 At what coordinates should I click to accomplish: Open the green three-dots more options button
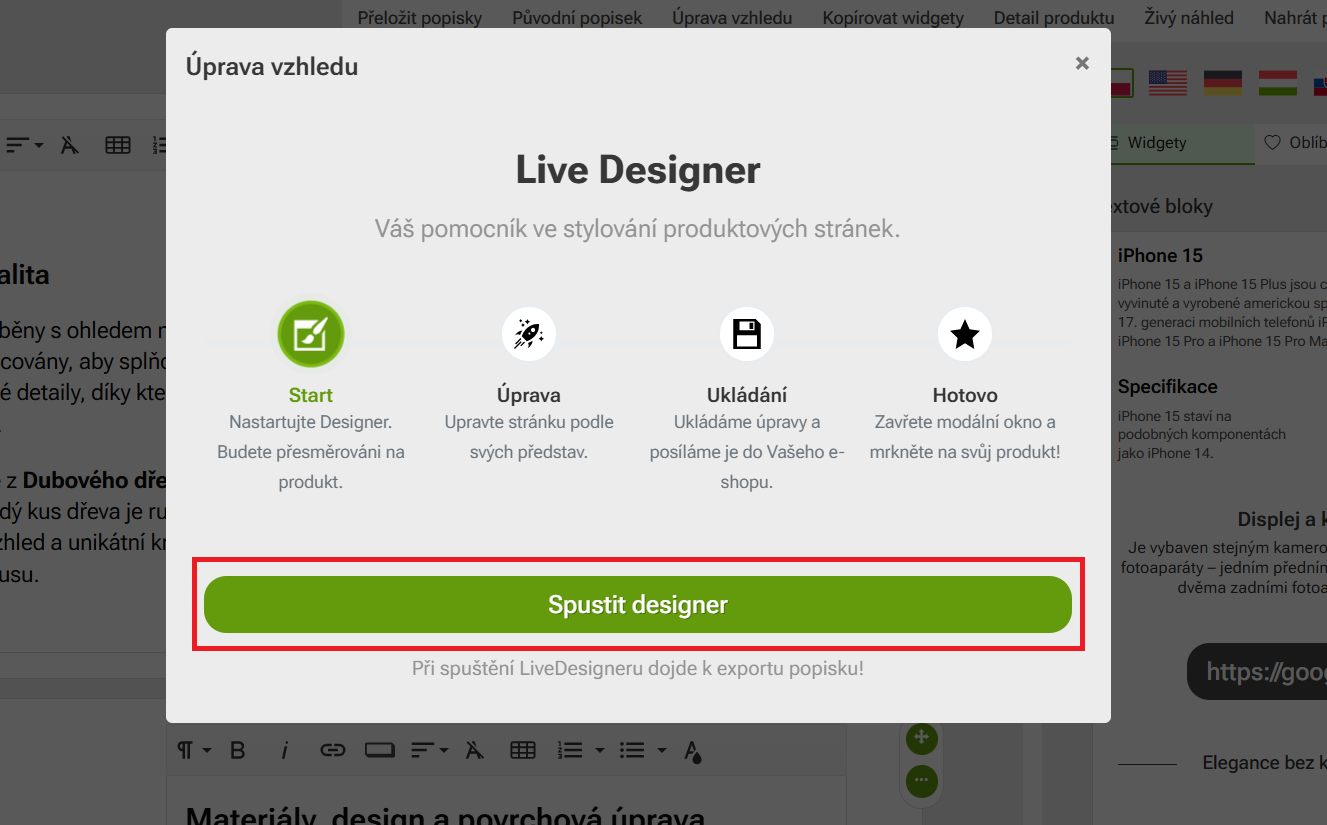tap(921, 780)
